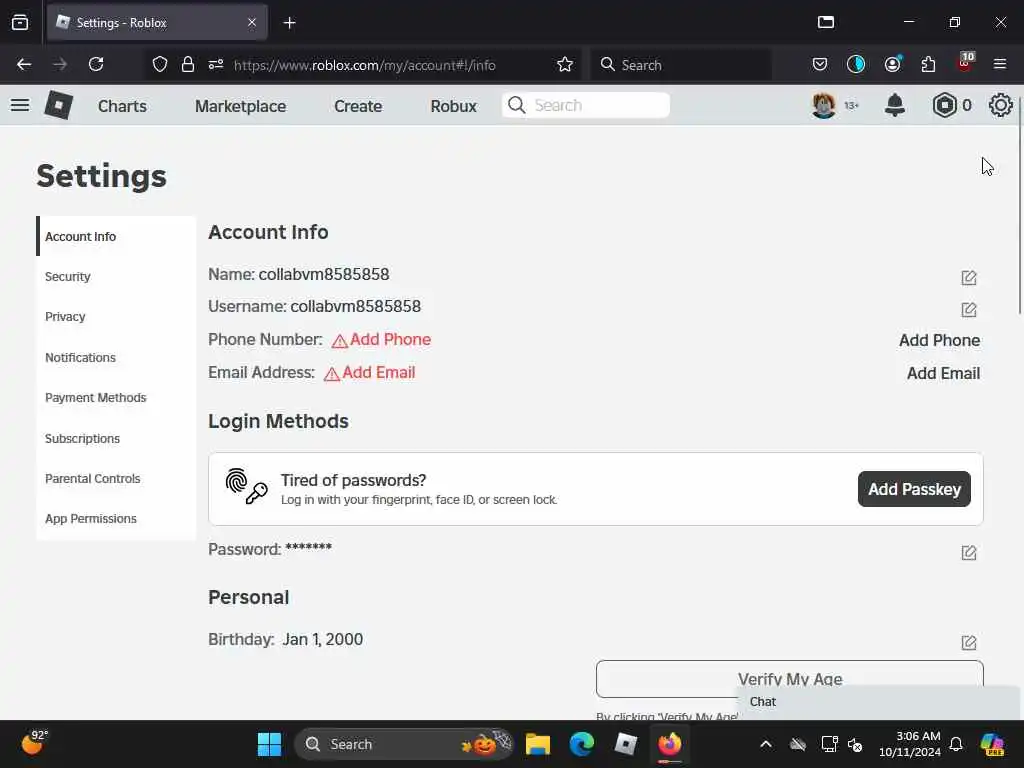Edit the Username with pencil icon
Viewport: 1024px width, 768px height.
[968, 310]
